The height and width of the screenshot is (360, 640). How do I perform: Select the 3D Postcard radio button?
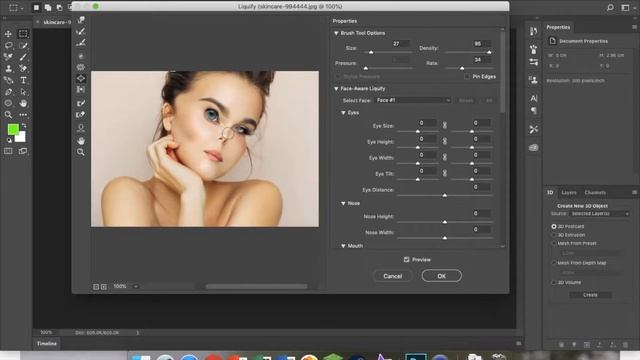(554, 226)
